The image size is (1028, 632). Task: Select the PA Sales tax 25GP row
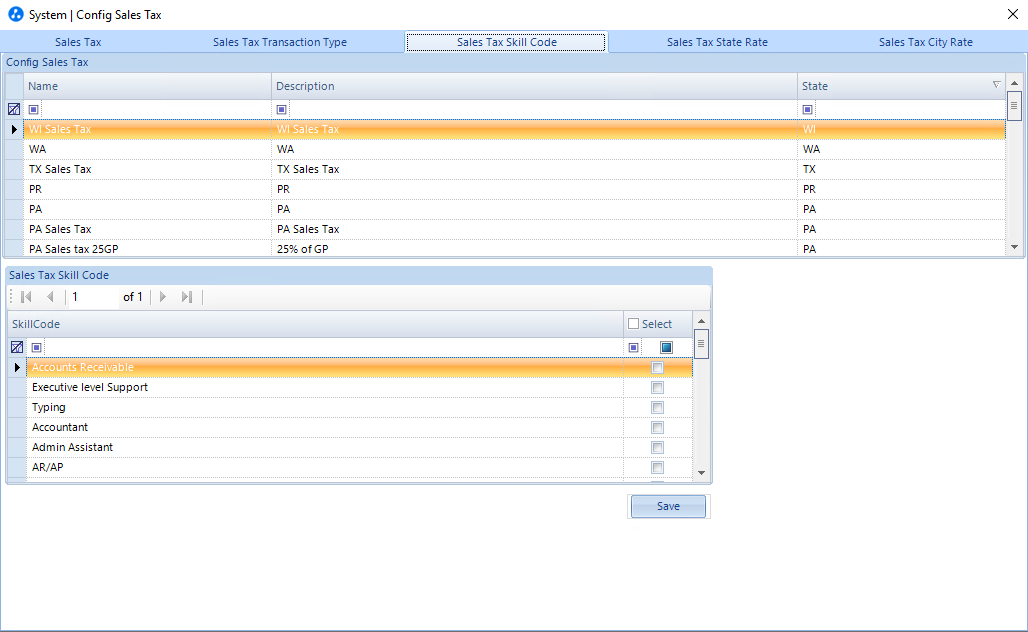click(x=515, y=248)
